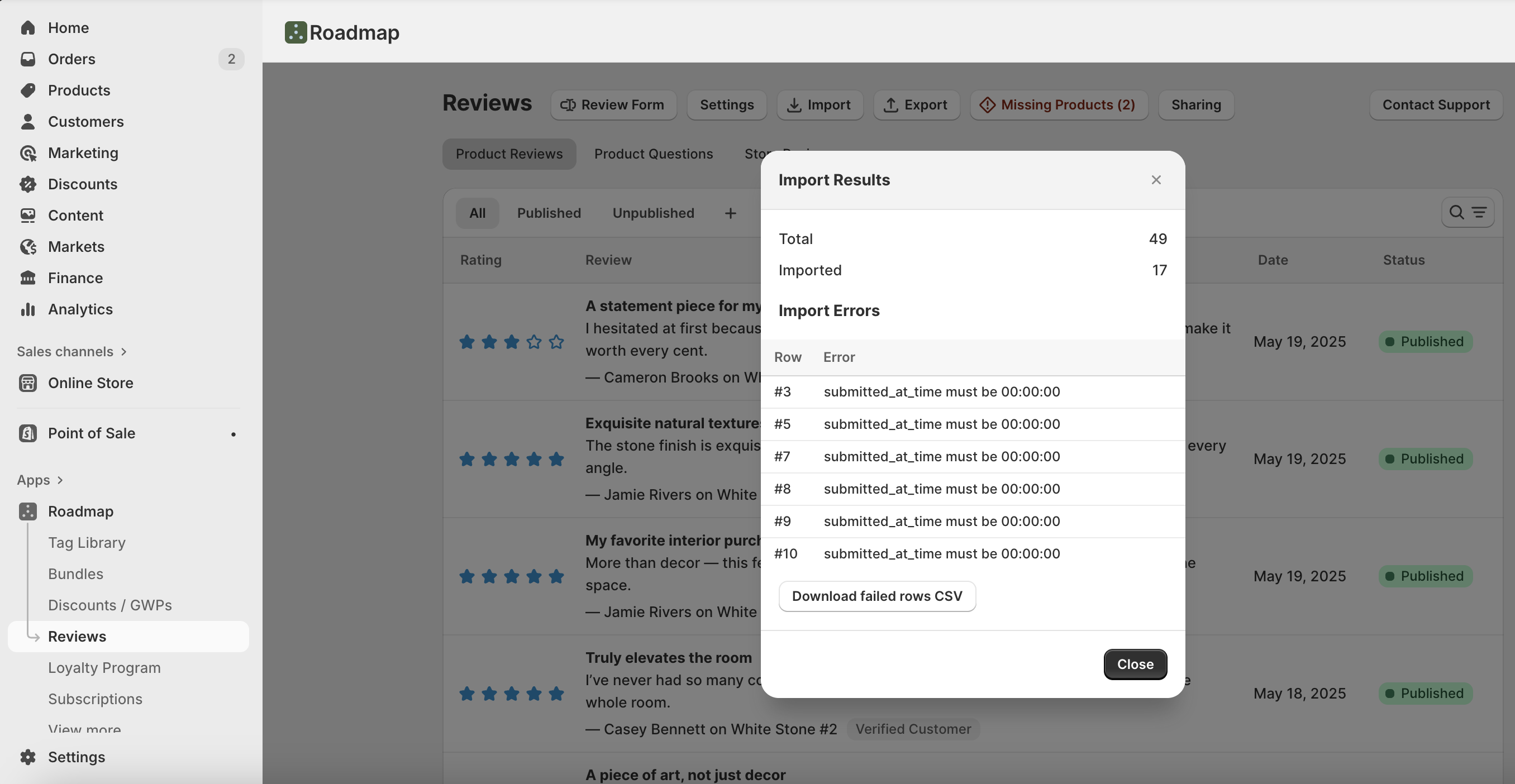Click the Home icon in sidebar
1515x784 pixels.
point(27,27)
